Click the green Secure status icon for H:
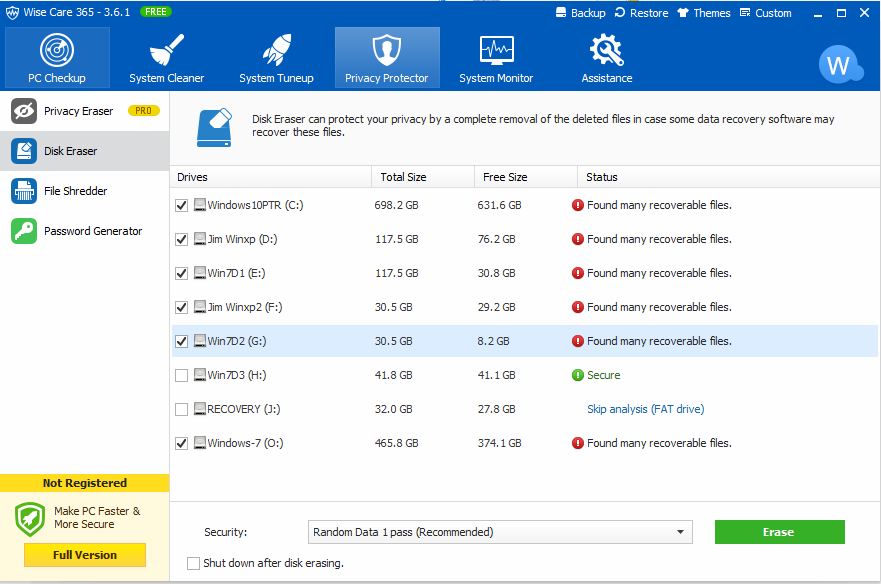 578,375
